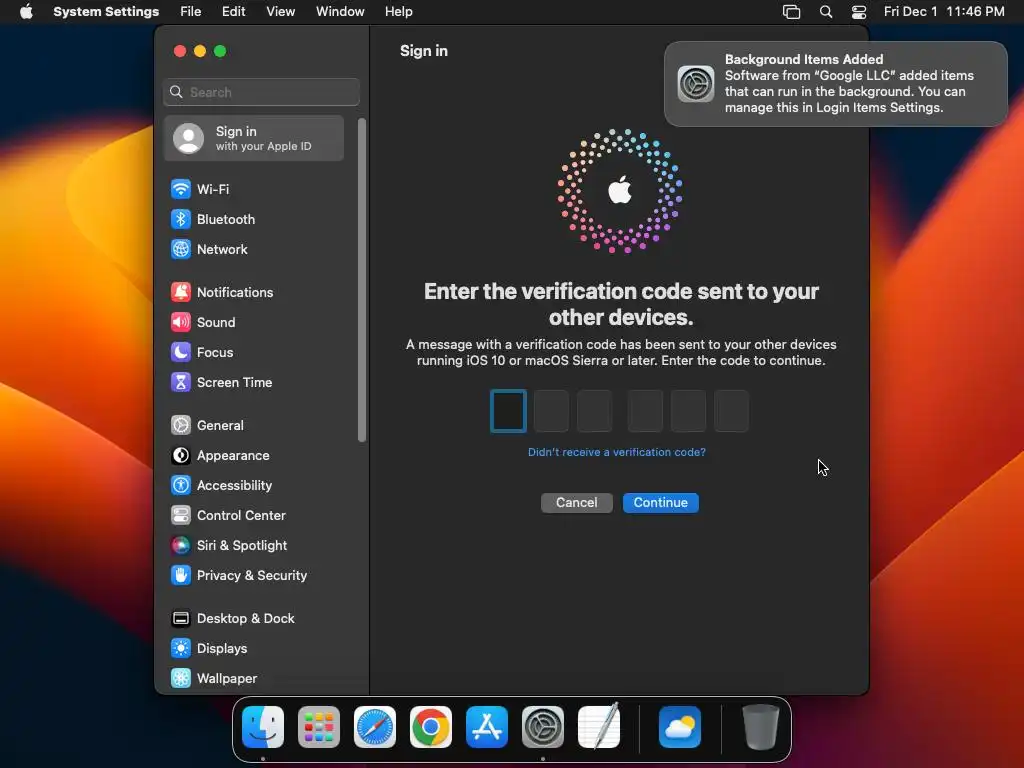Select Focus moon icon
1024x768 pixels.
[181, 353]
